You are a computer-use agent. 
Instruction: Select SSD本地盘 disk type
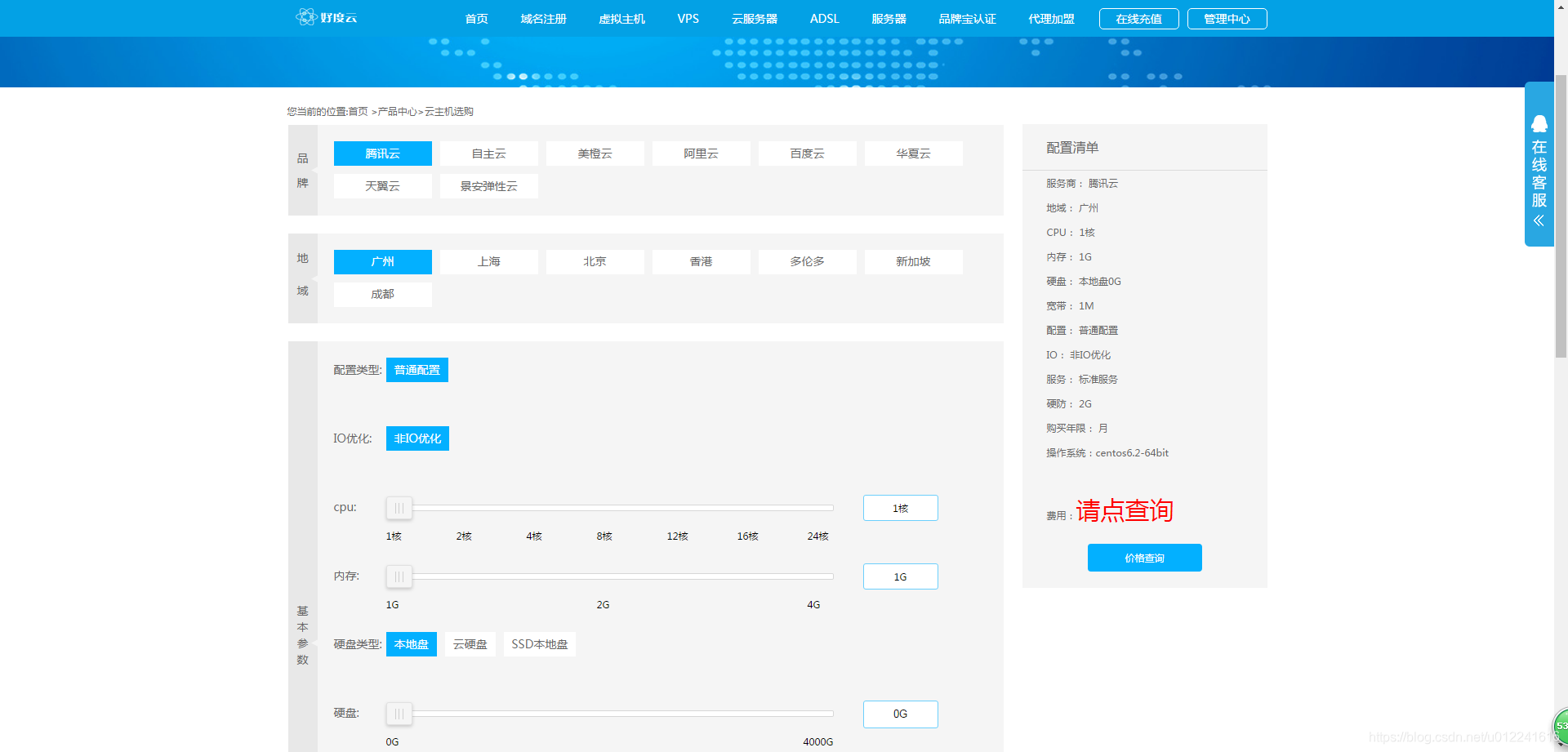pos(539,644)
